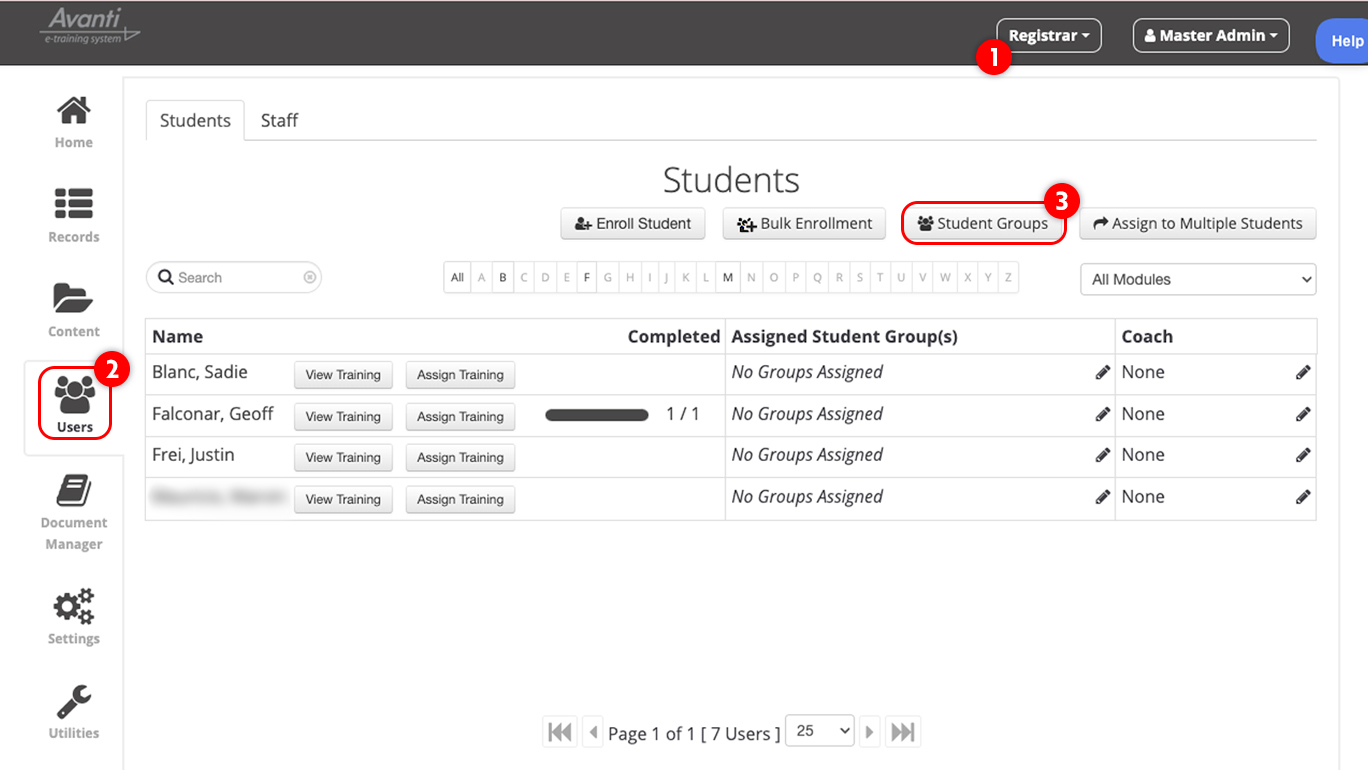
Task: Open Document Manager book icon
Action: coord(74,491)
